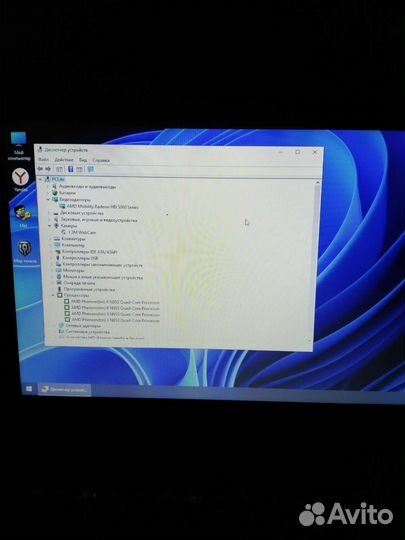
Task: Maximize the Диспетчер устройств window
Action: click(x=298, y=152)
